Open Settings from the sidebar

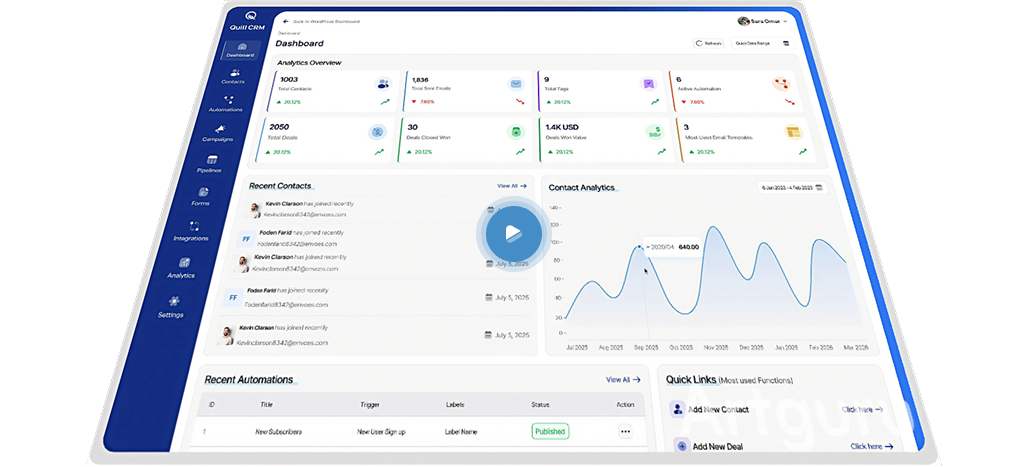[x=173, y=305]
